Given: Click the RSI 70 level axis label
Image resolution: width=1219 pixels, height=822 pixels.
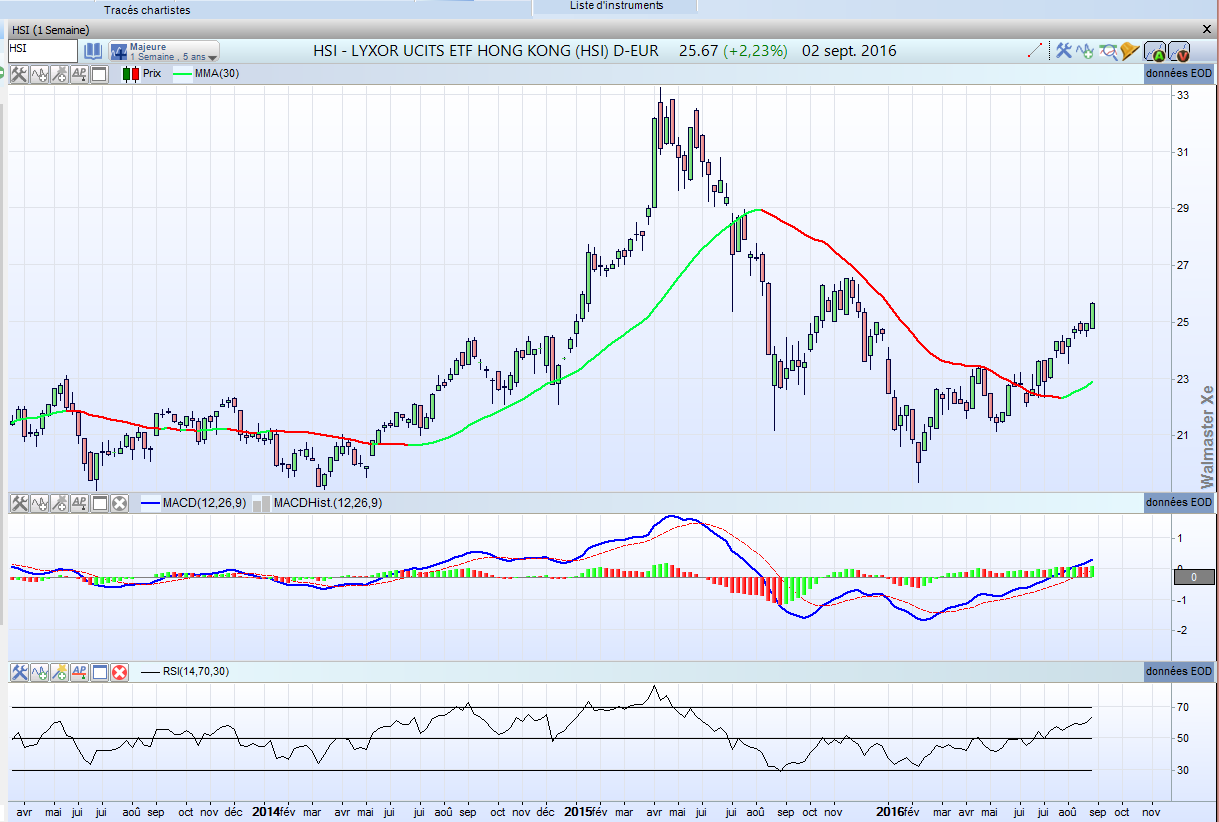Looking at the screenshot, I should pyautogui.click(x=1181, y=707).
